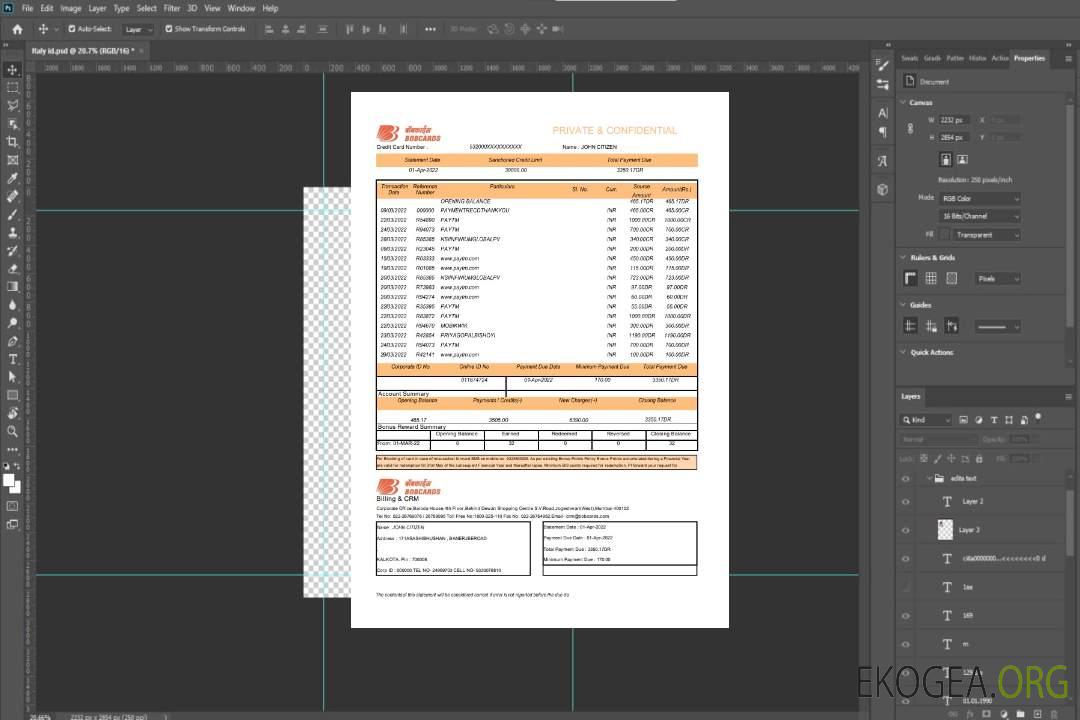Viewport: 1080px width, 720px height.
Task: Select the Hand tool
Action: pyautogui.click(x=12, y=413)
